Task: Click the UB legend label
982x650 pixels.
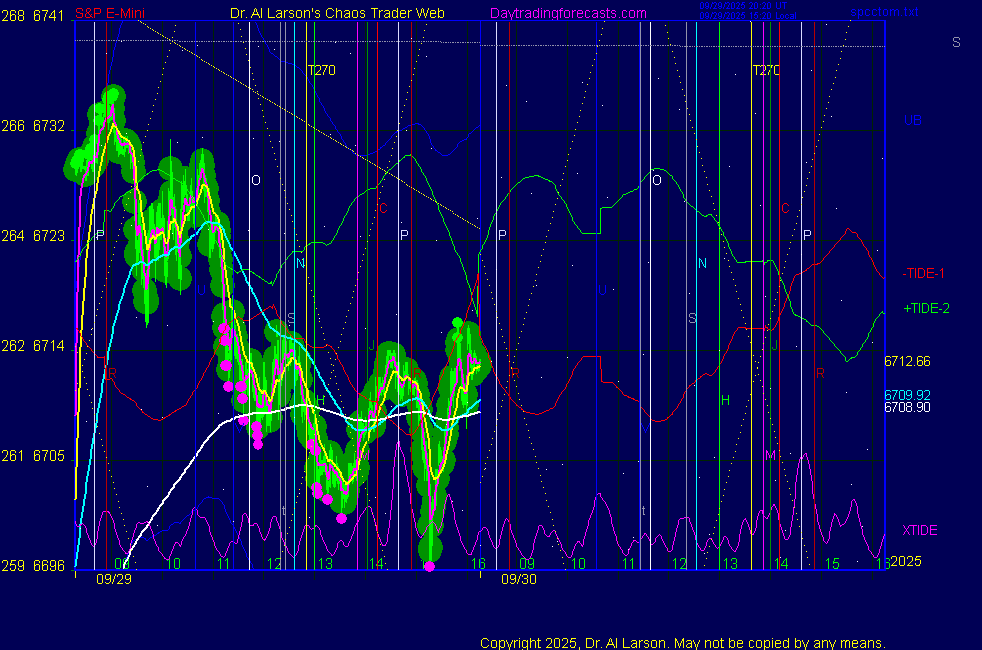Action: (x=912, y=120)
